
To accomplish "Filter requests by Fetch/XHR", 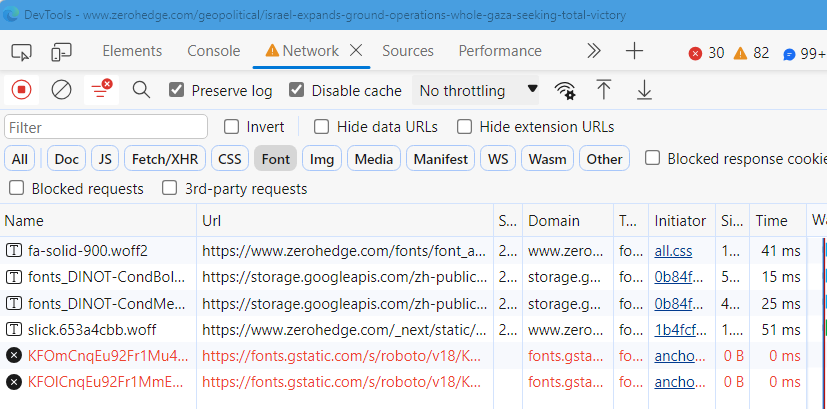I will click(165, 159).
